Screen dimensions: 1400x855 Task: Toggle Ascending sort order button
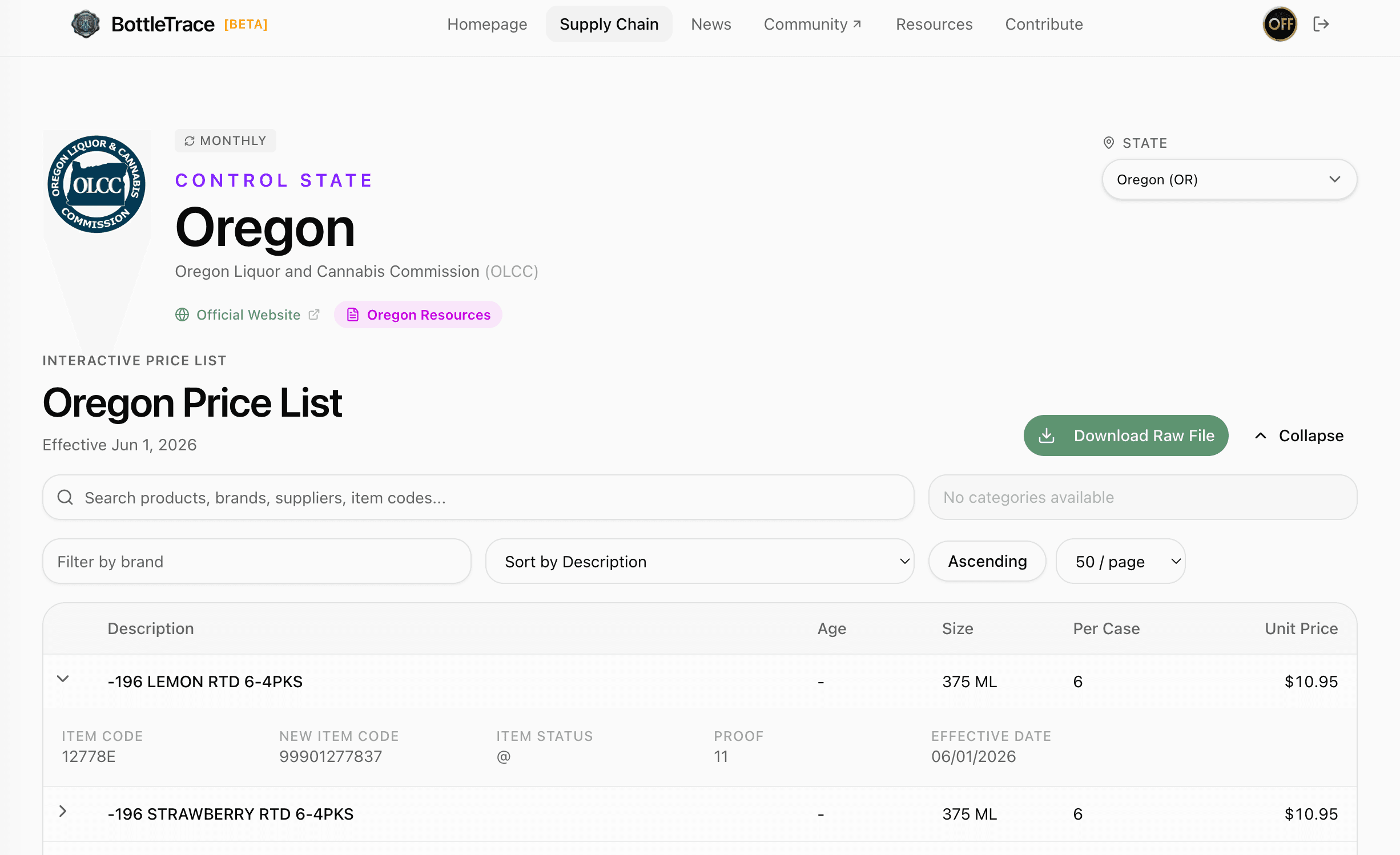coord(987,562)
